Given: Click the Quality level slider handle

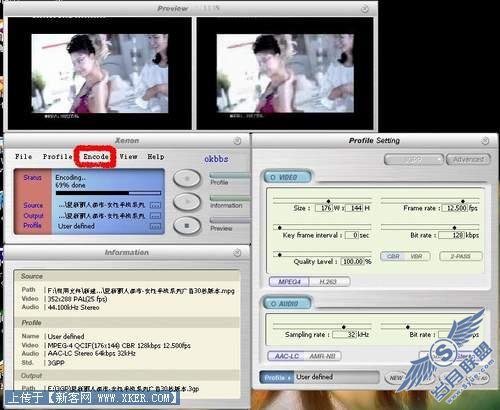Looking at the screenshot, I should click(x=280, y=255).
